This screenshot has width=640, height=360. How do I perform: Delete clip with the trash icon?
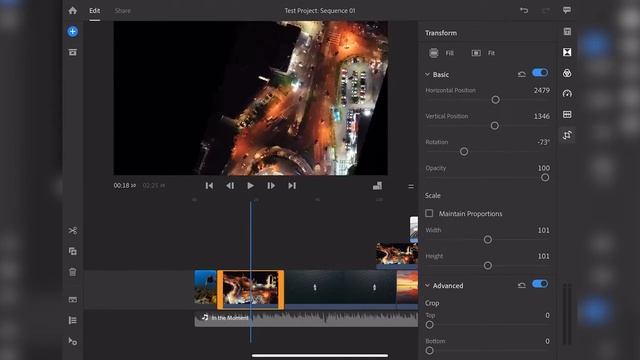(73, 272)
